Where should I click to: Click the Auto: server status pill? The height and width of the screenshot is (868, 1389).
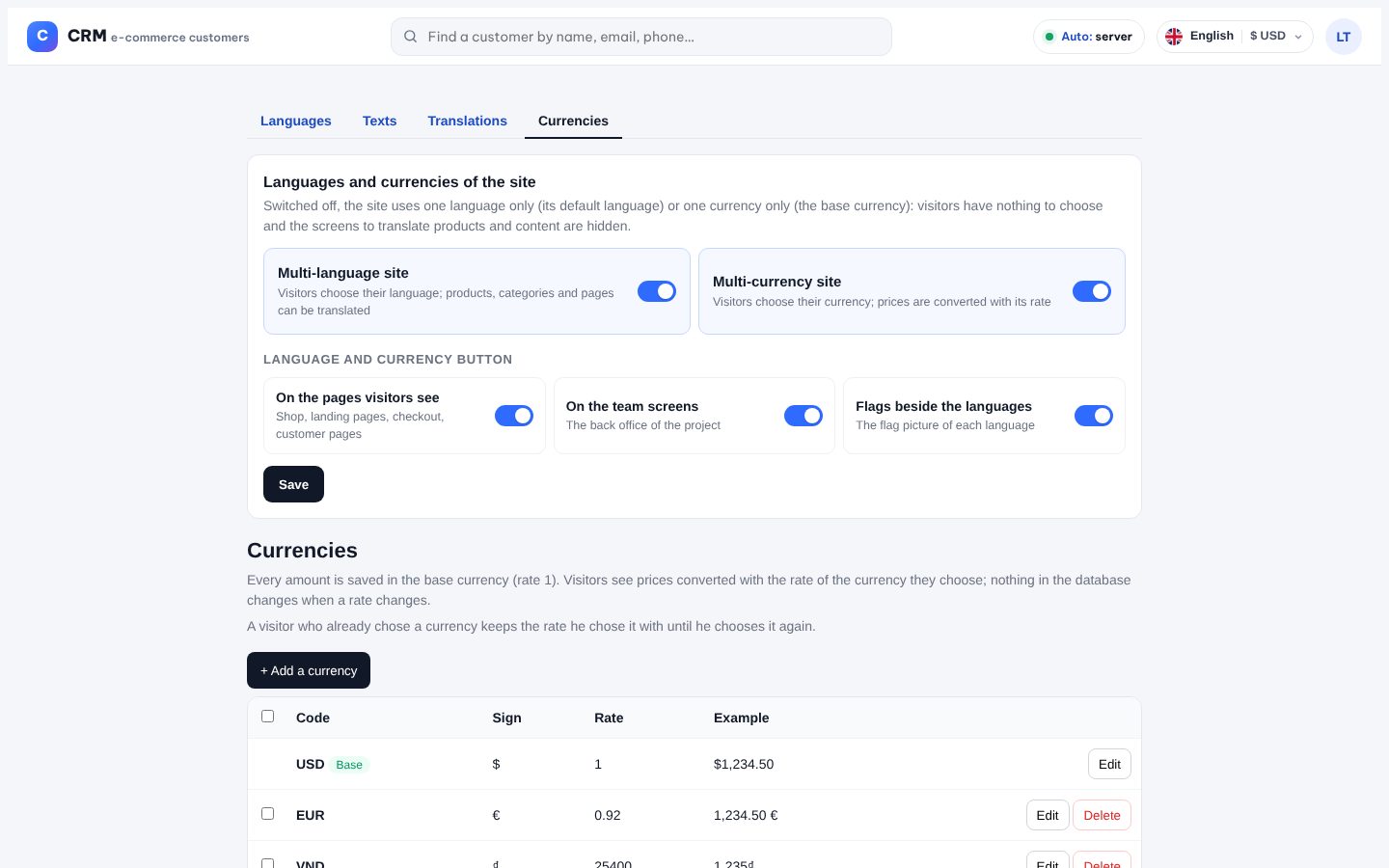coord(1088,37)
